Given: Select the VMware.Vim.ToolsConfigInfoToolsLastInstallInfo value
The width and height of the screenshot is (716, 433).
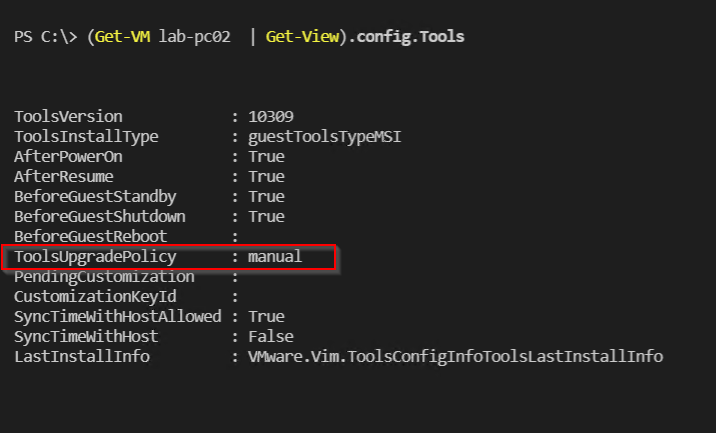Looking at the screenshot, I should tap(455, 357).
